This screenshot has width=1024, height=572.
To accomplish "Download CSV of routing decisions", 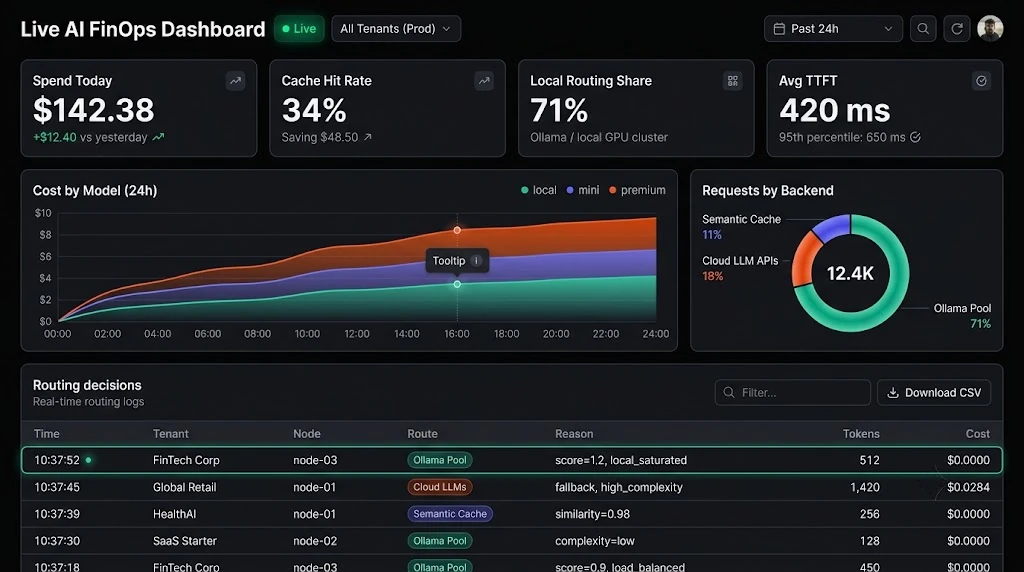I will point(934,392).
